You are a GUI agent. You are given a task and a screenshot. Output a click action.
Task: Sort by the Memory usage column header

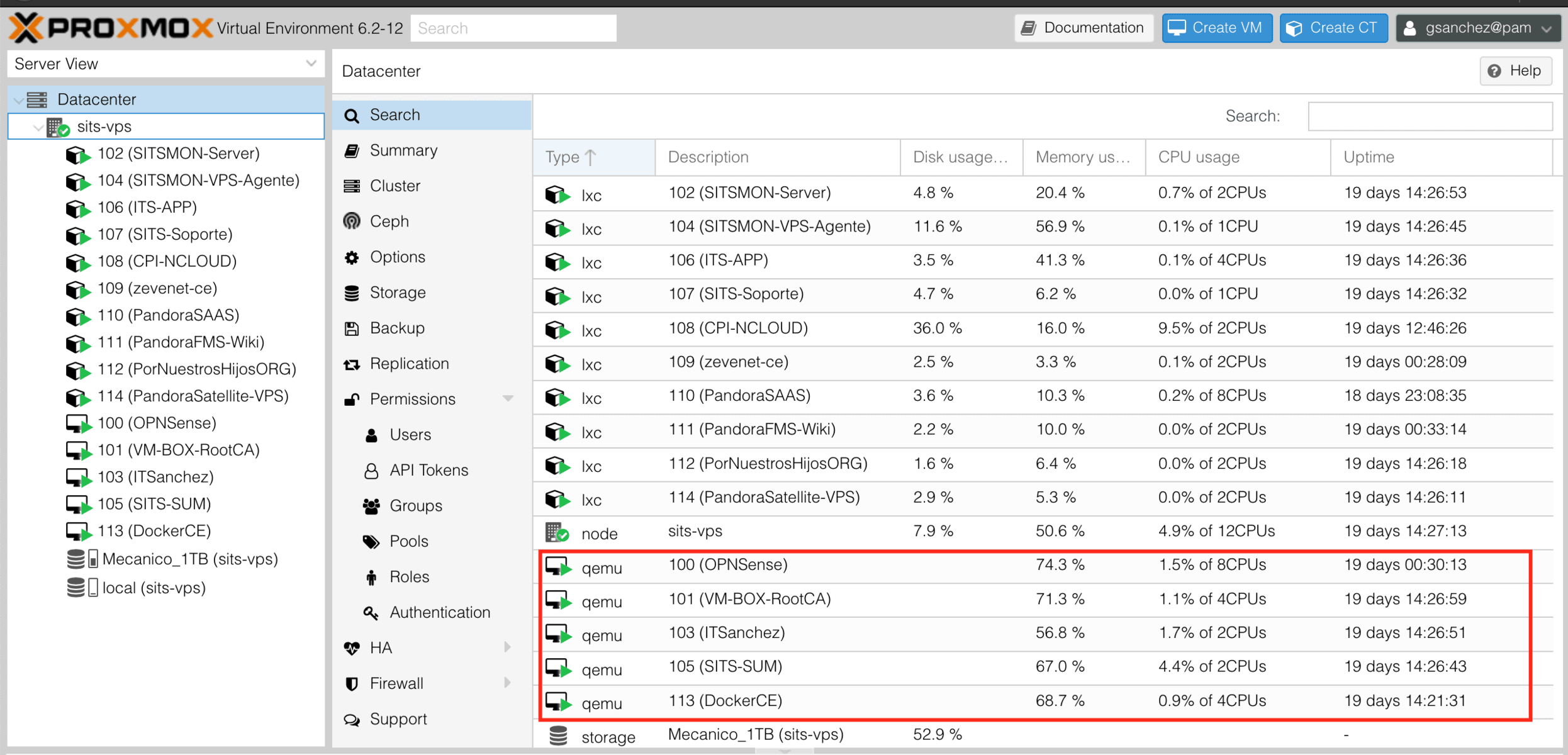coord(1084,157)
